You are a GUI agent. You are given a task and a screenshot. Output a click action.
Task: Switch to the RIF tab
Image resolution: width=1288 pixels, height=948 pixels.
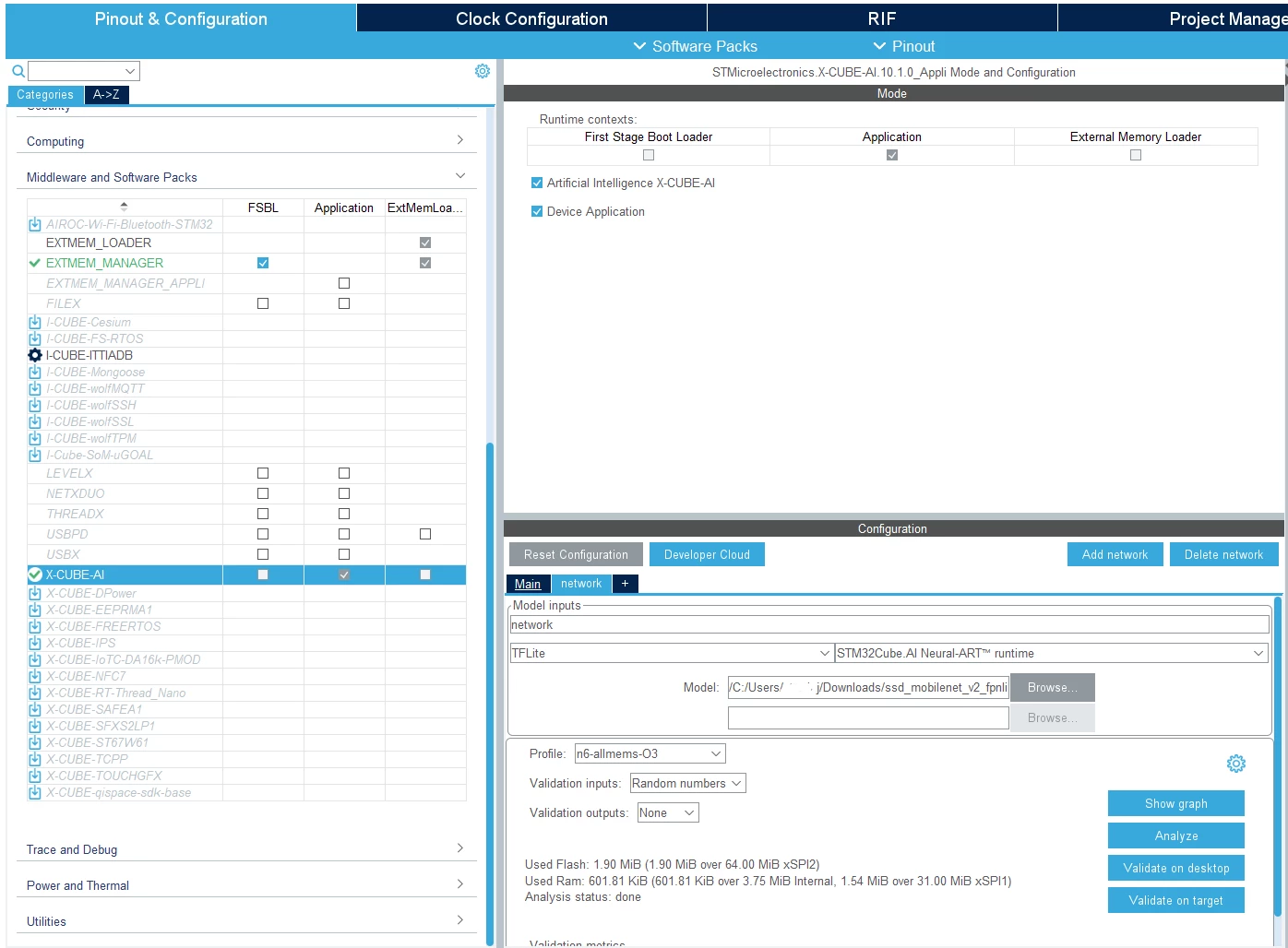882,18
